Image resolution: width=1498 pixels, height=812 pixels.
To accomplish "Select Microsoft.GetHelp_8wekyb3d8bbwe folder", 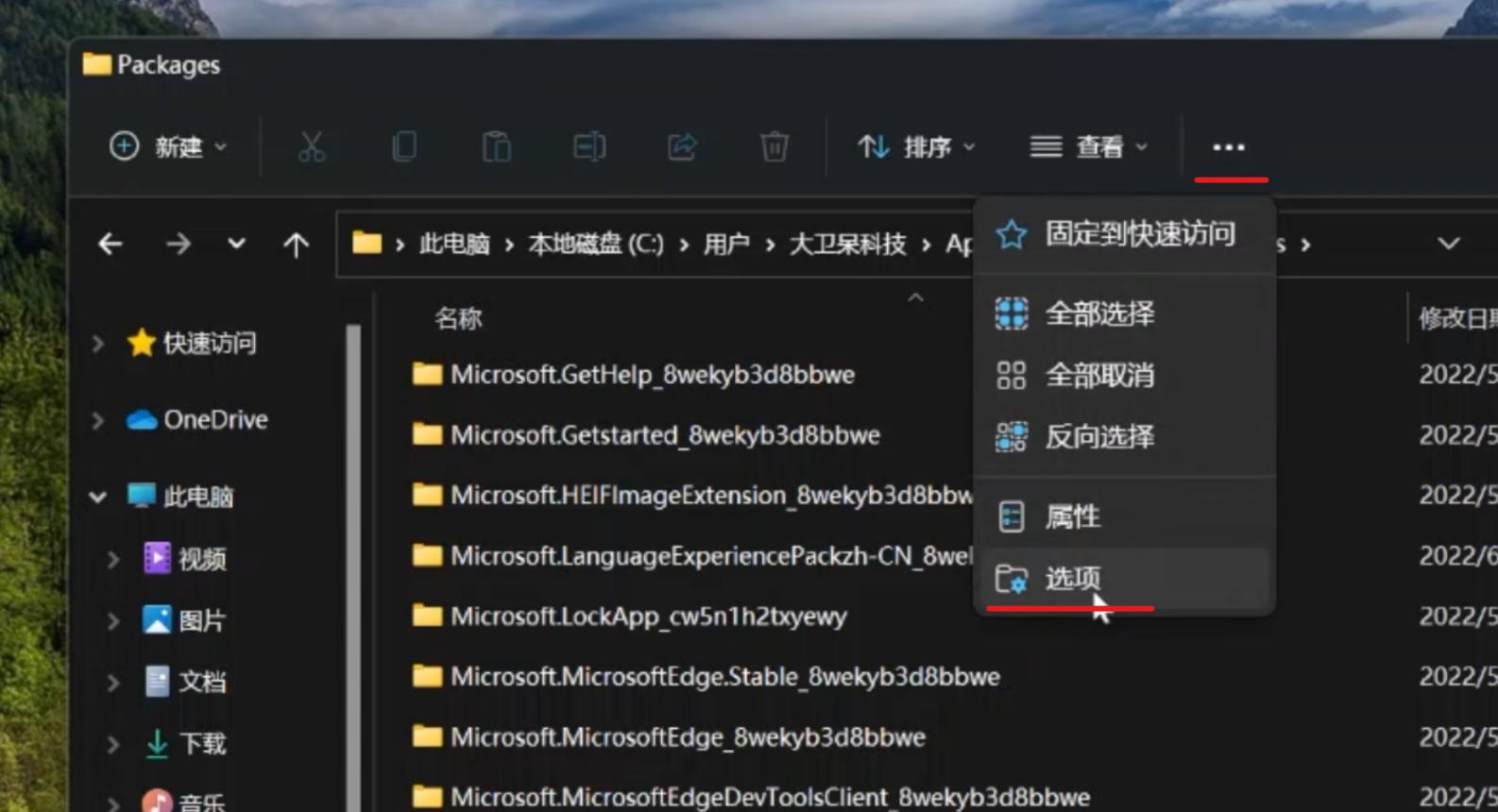I will [x=634, y=375].
